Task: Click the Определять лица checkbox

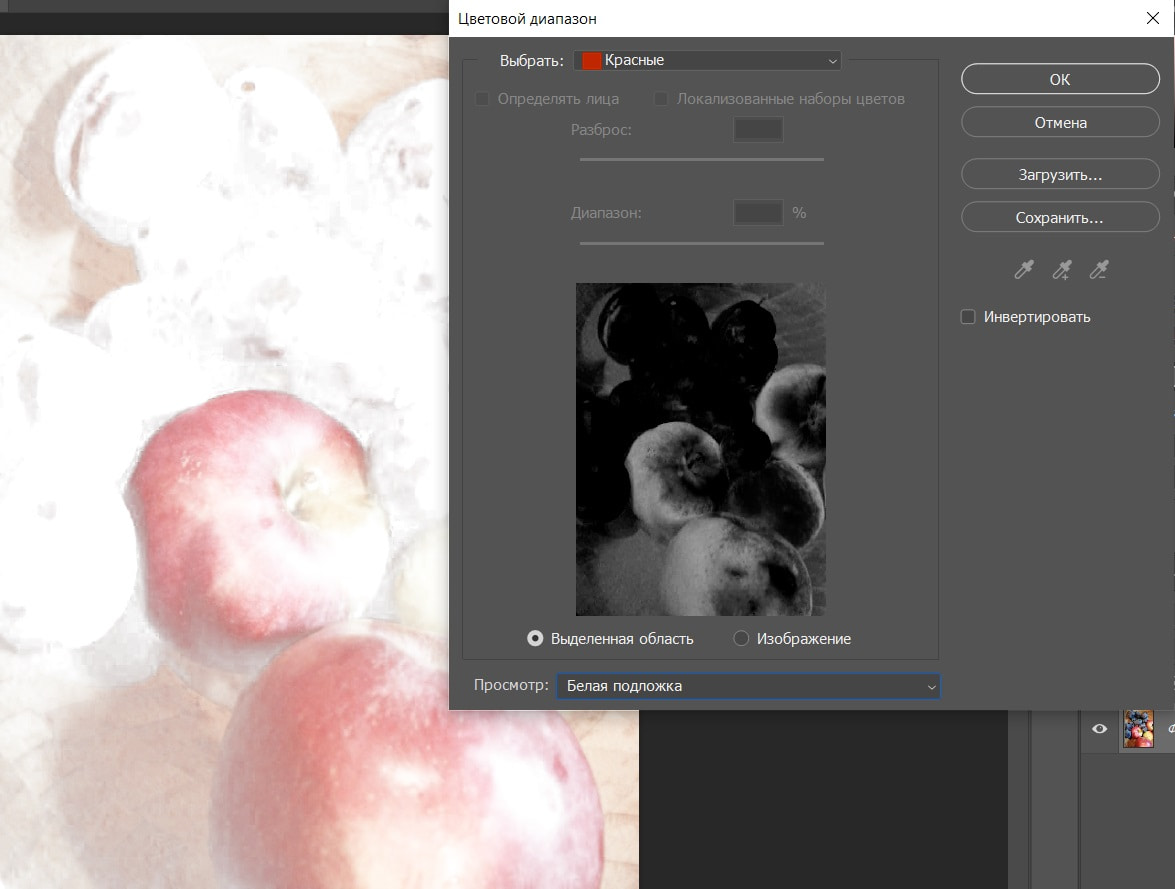Action: 483,99
